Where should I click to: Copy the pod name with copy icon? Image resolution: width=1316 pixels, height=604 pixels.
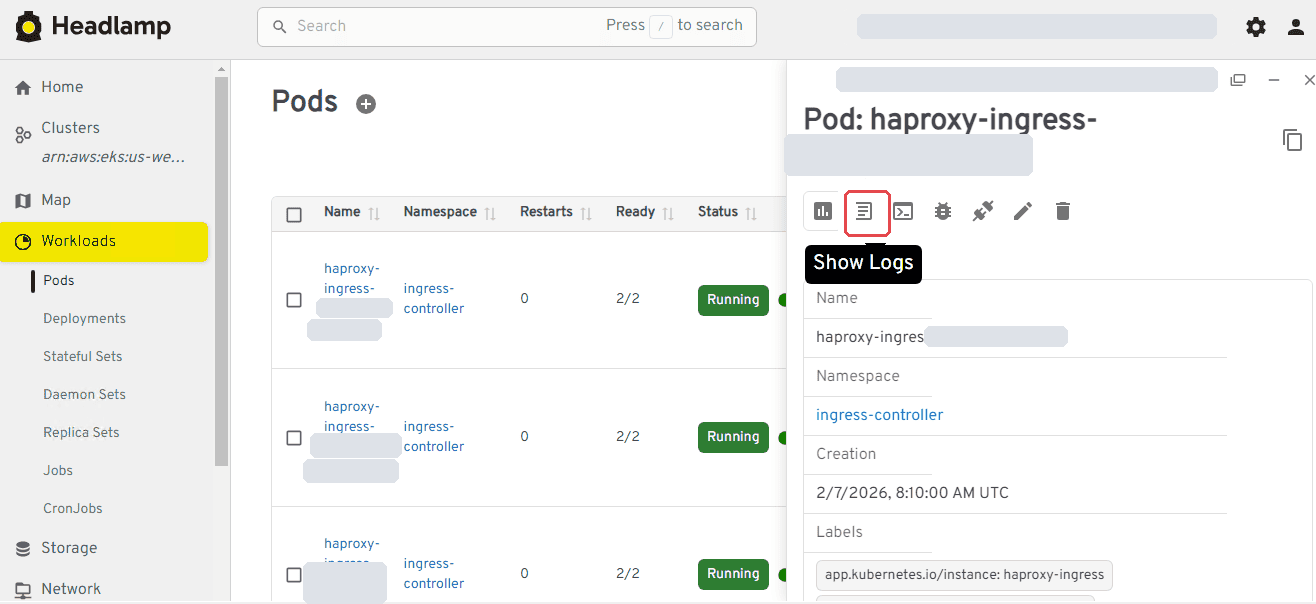1292,140
